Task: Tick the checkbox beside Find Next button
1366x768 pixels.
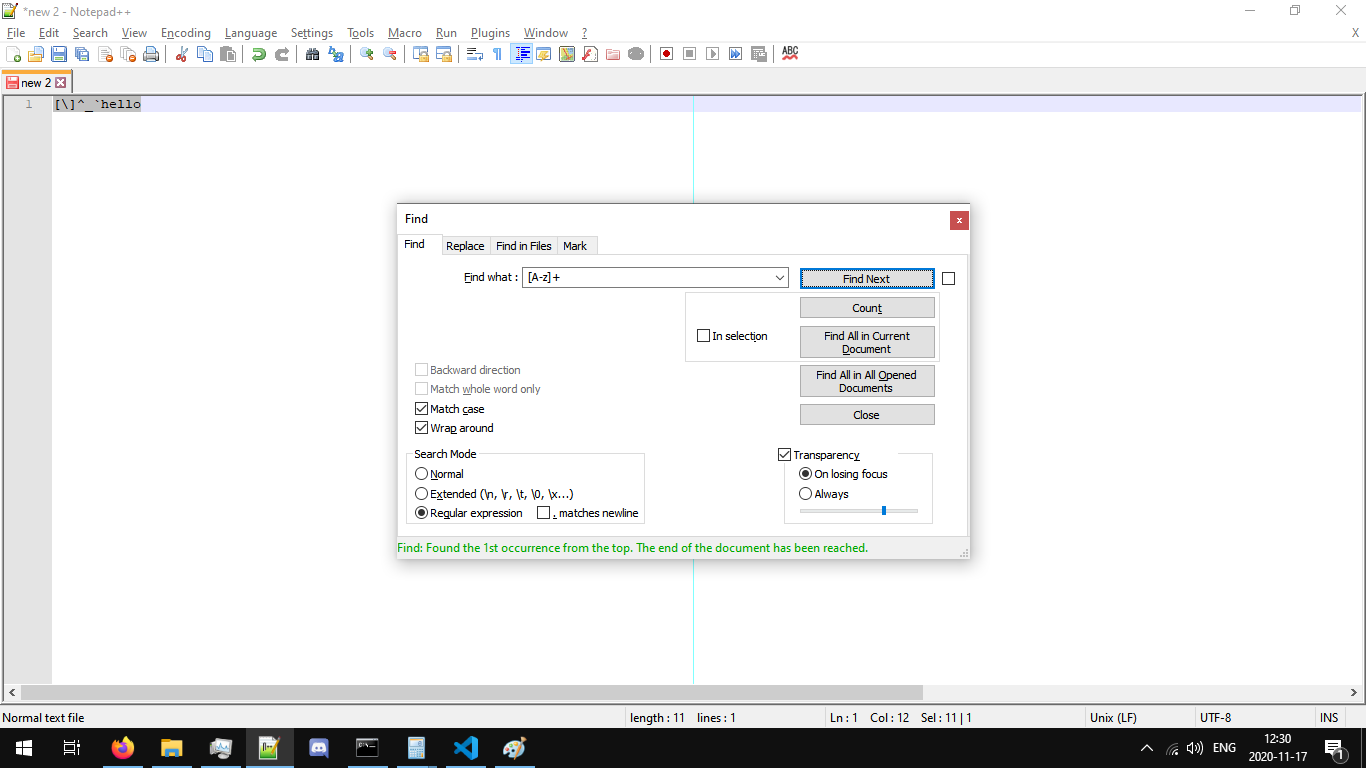Action: (x=948, y=279)
